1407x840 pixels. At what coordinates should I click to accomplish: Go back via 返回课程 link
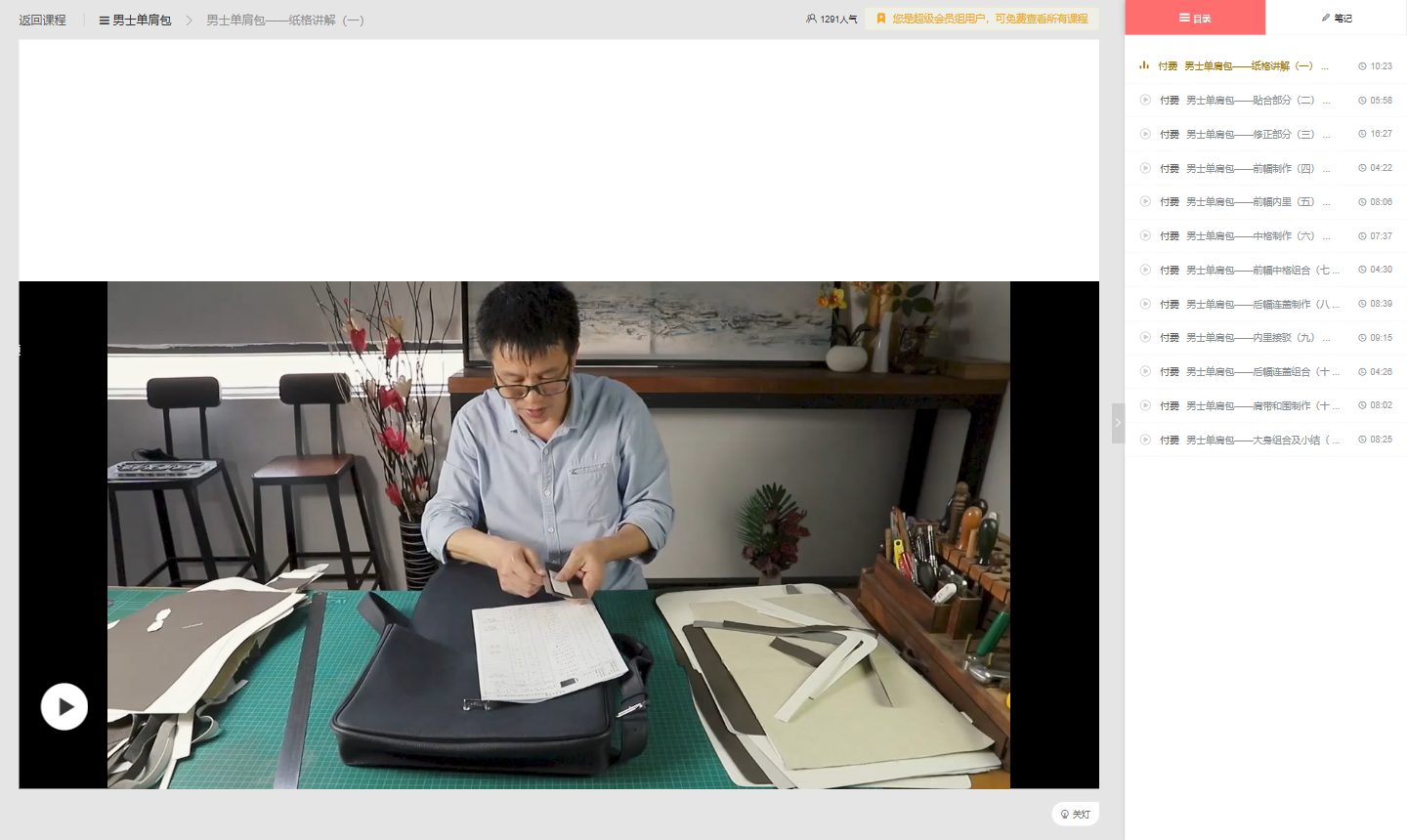(x=43, y=20)
